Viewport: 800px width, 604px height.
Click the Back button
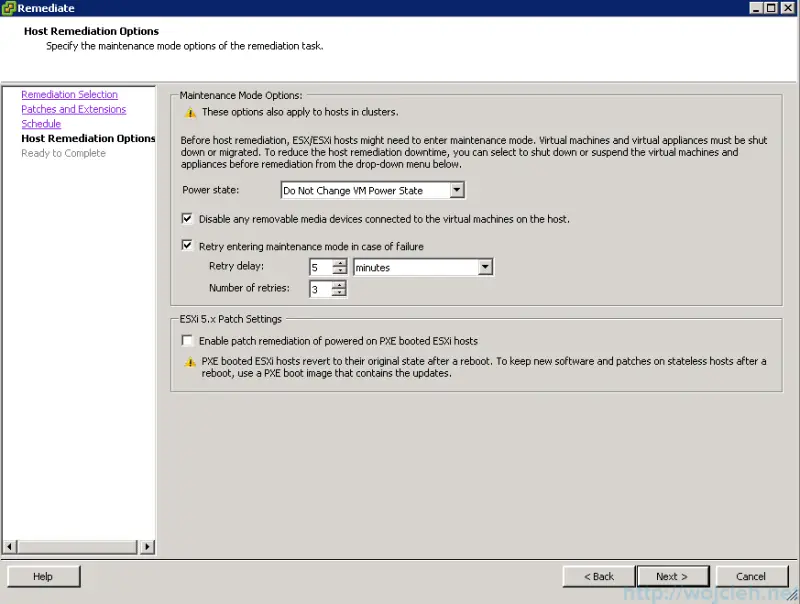point(598,576)
